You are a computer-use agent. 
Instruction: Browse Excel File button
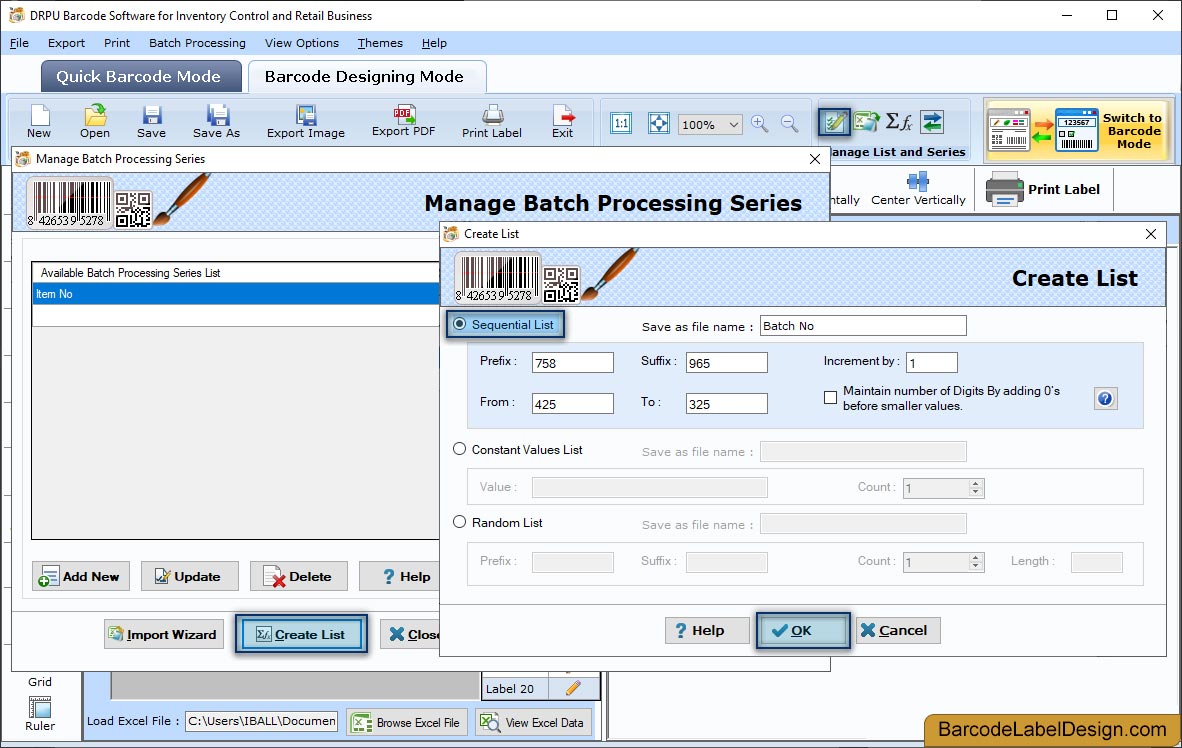coord(407,722)
